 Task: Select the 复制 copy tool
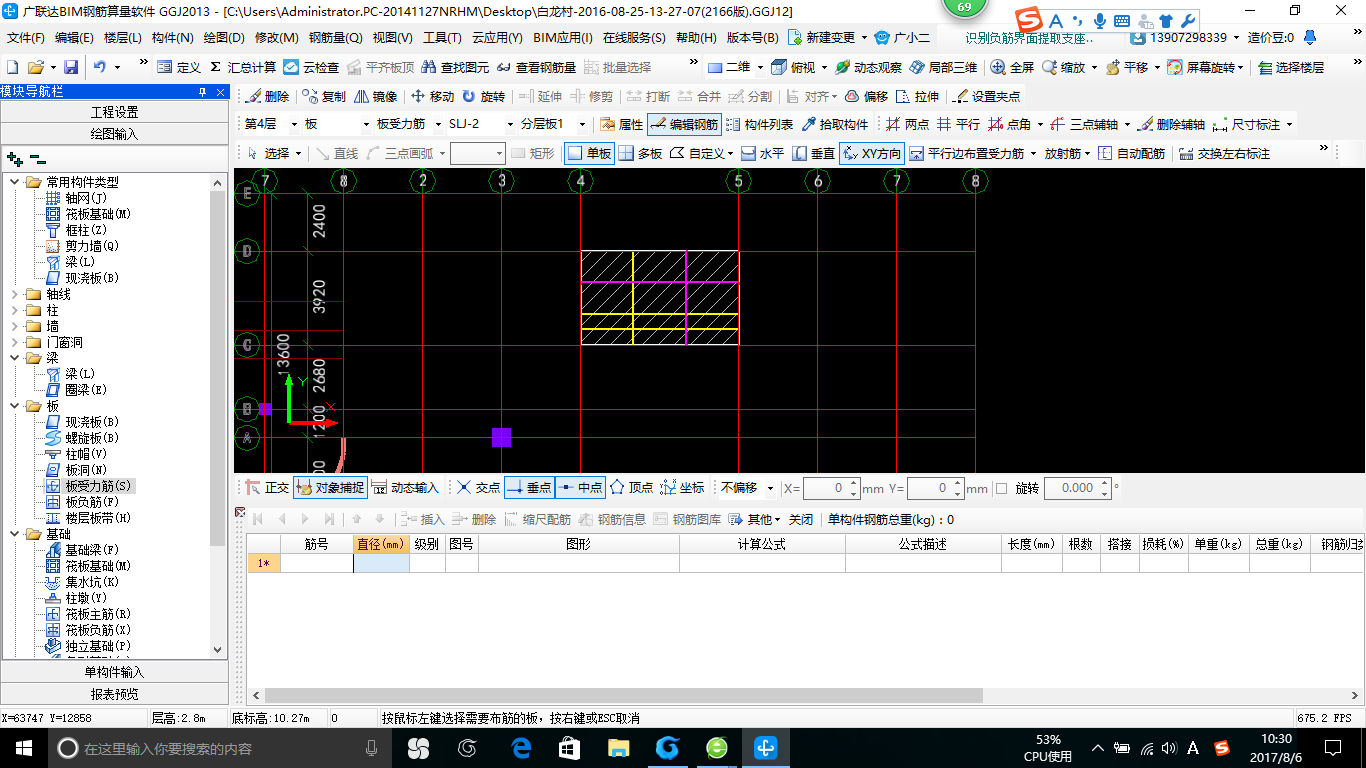pyautogui.click(x=324, y=97)
